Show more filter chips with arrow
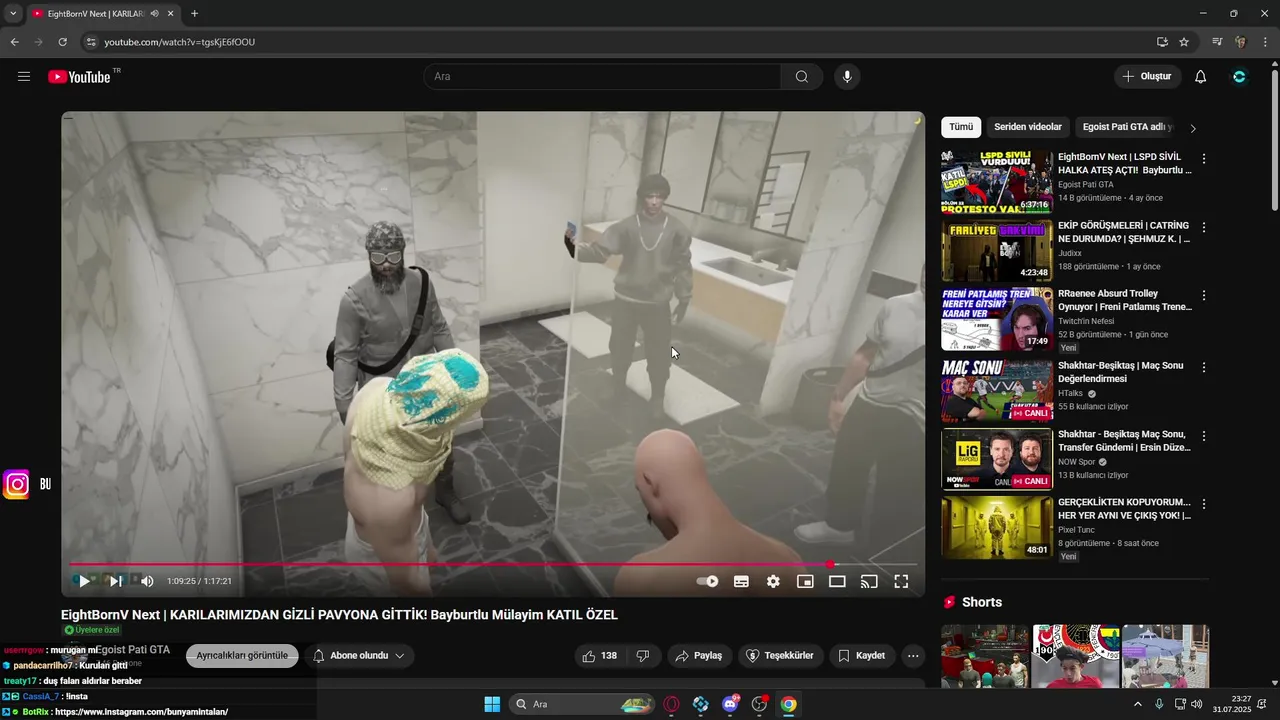Viewport: 1280px width, 720px height. click(1193, 128)
